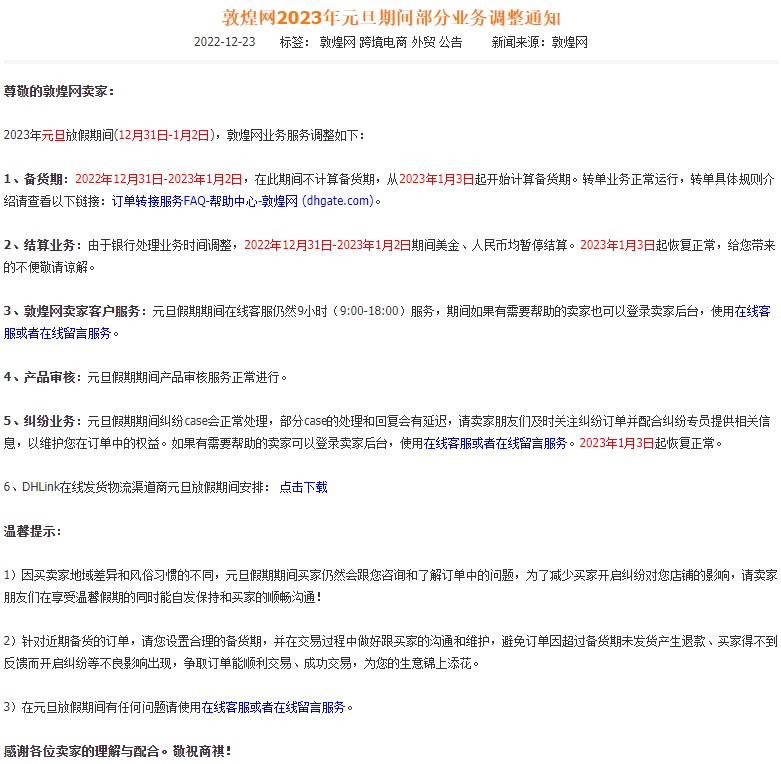Click tip 1) beginning 因买卖家地域差异
Image resolution: width=781 pixels, height=764 pixels.
(390, 586)
